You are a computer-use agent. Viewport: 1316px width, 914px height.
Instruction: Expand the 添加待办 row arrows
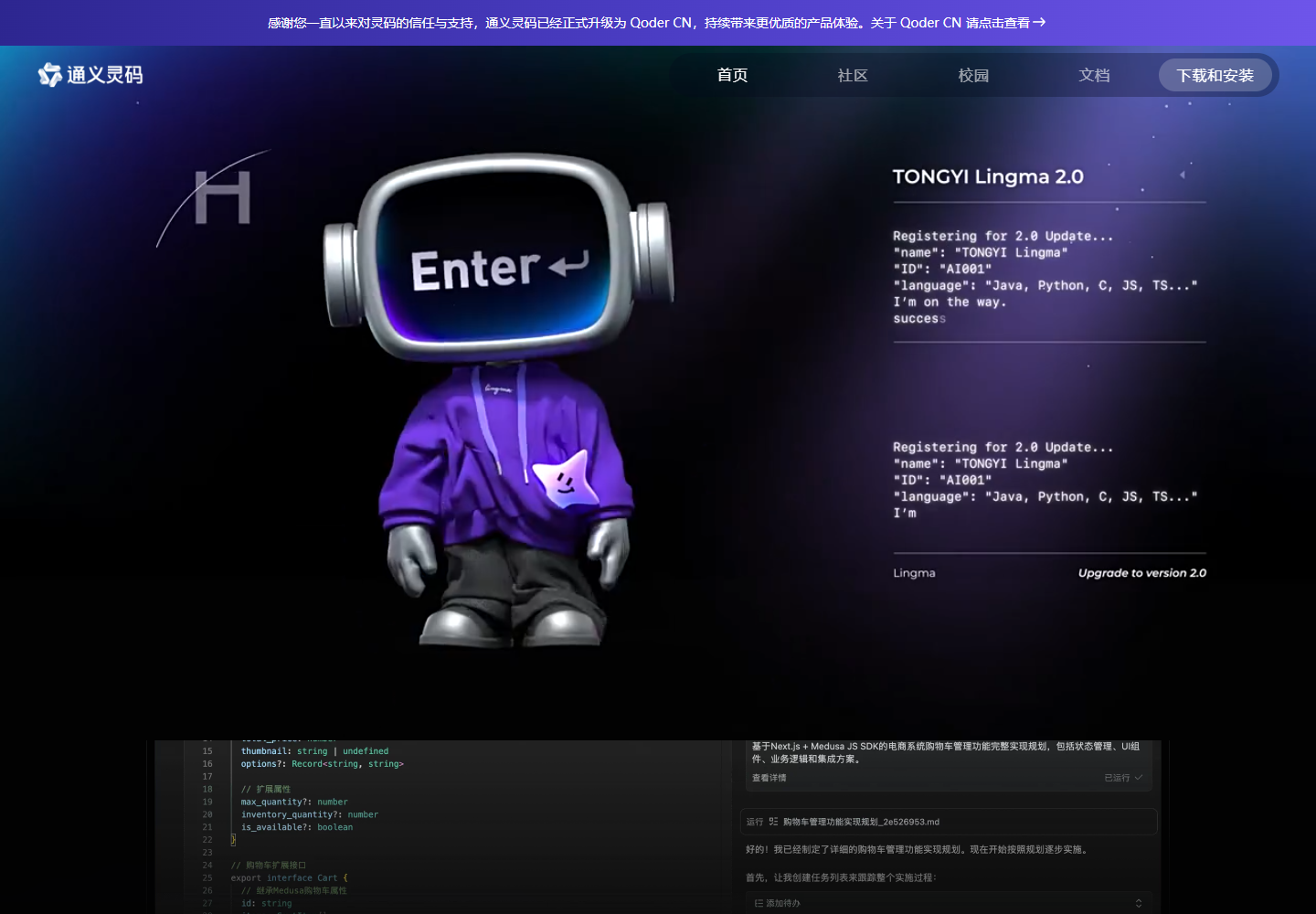coord(1139,903)
